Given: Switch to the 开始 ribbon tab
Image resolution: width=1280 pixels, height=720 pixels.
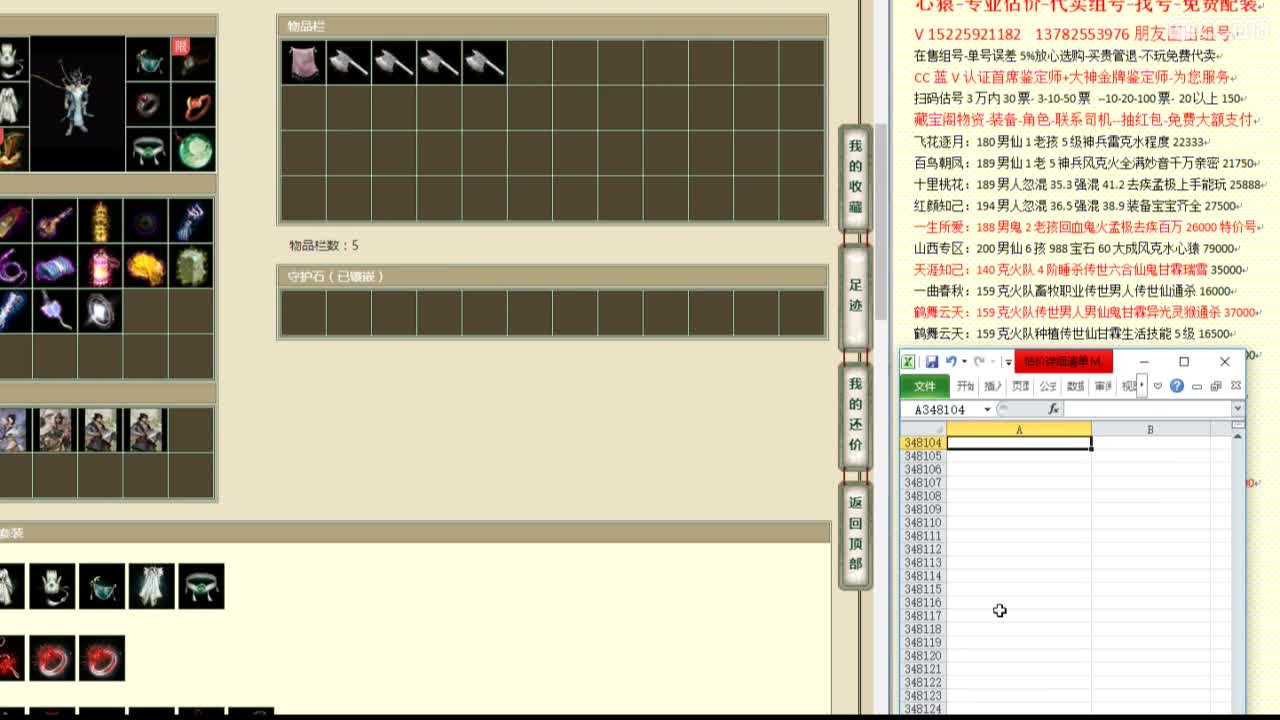Looking at the screenshot, I should [965, 386].
